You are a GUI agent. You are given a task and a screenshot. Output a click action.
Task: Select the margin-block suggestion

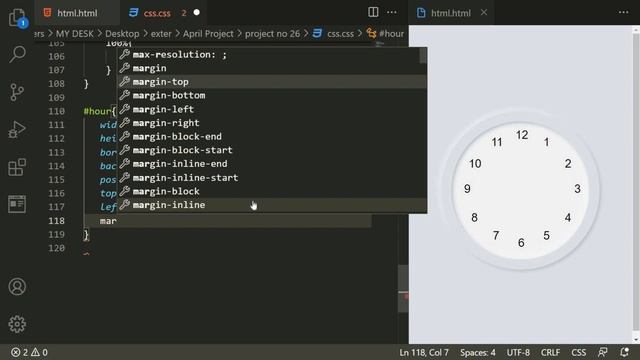point(272,191)
